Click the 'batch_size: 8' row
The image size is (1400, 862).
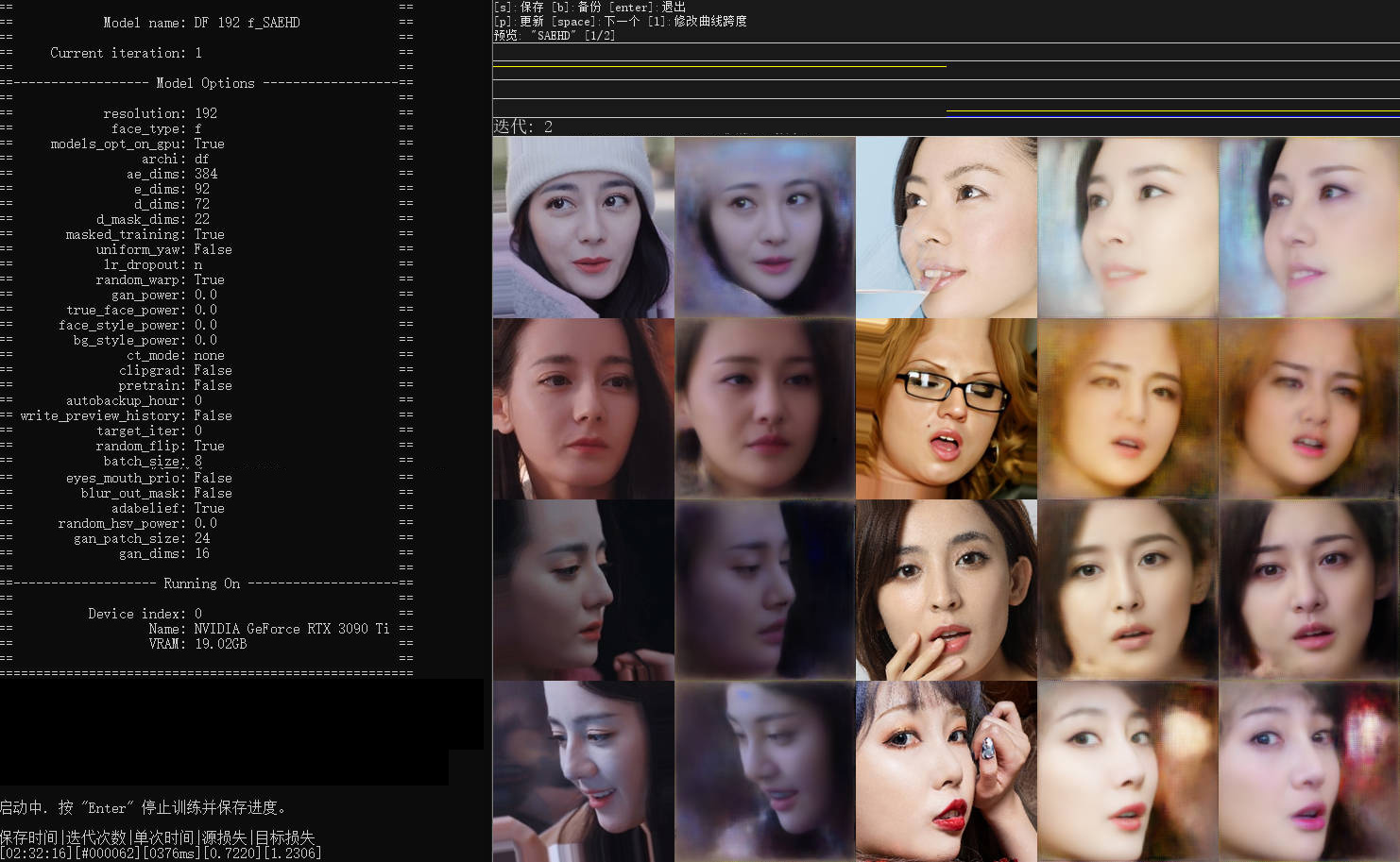coord(152,461)
